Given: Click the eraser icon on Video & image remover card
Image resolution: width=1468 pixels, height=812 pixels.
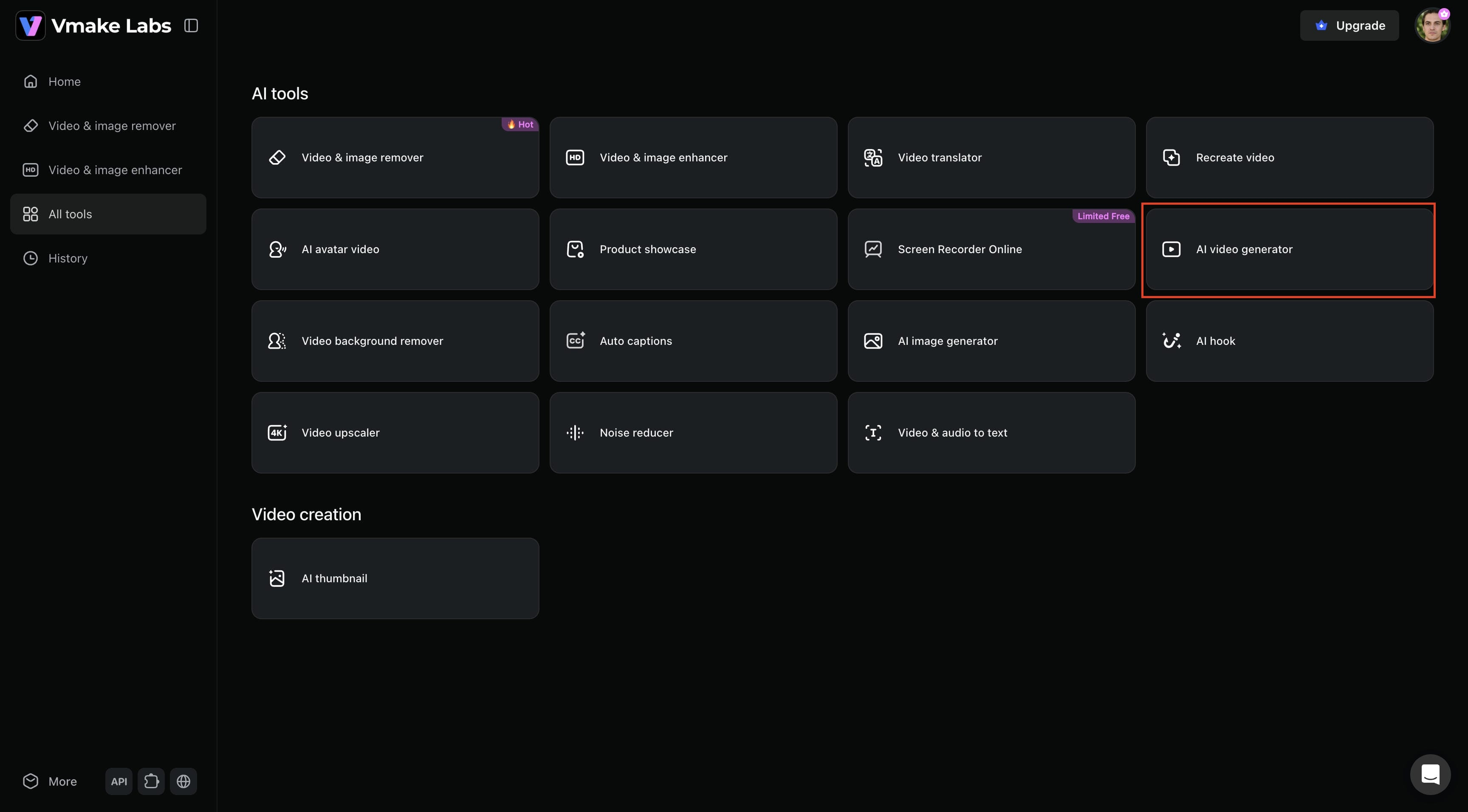Looking at the screenshot, I should pyautogui.click(x=277, y=157).
